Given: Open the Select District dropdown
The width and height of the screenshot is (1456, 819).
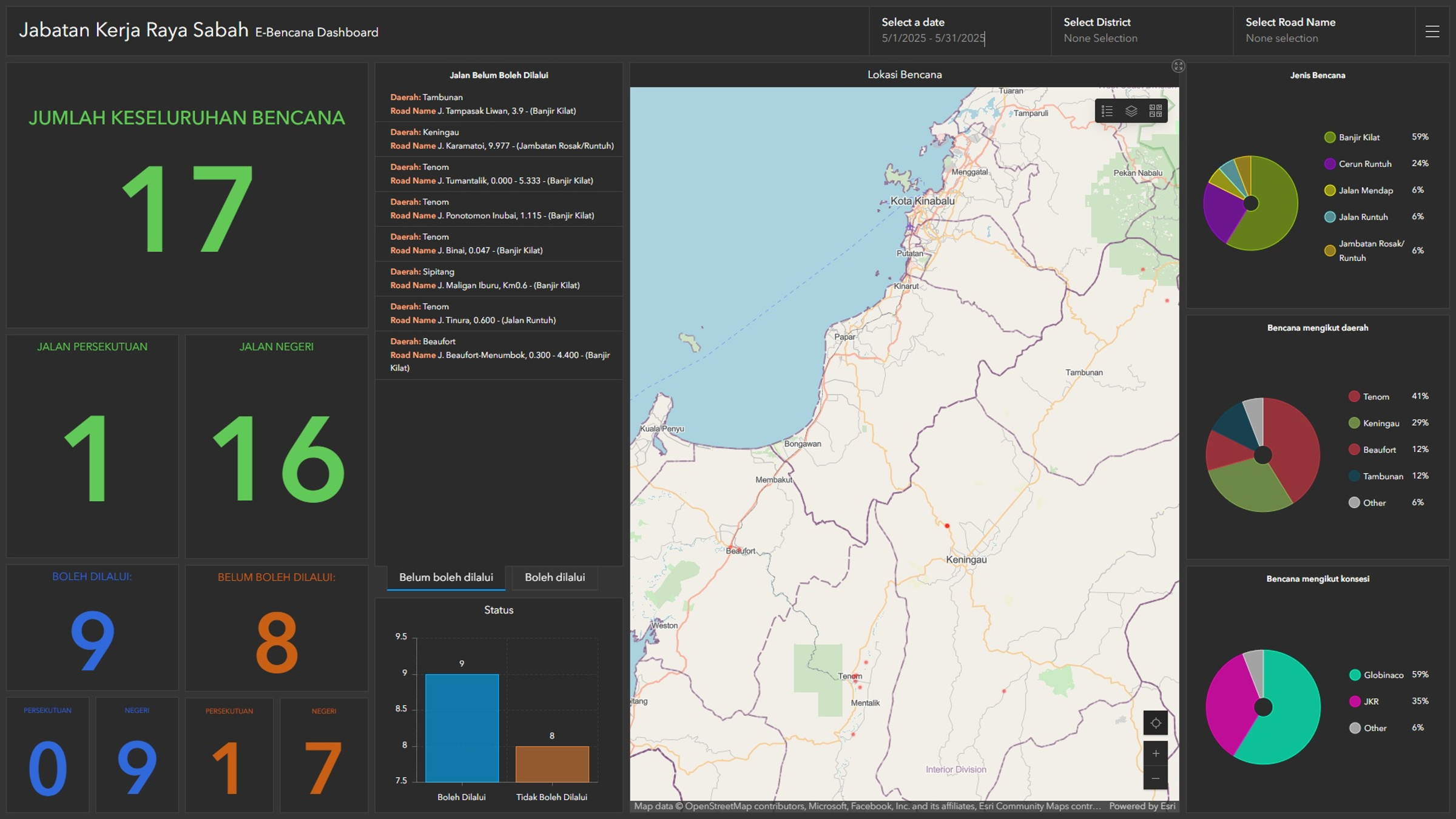Looking at the screenshot, I should click(1100, 38).
